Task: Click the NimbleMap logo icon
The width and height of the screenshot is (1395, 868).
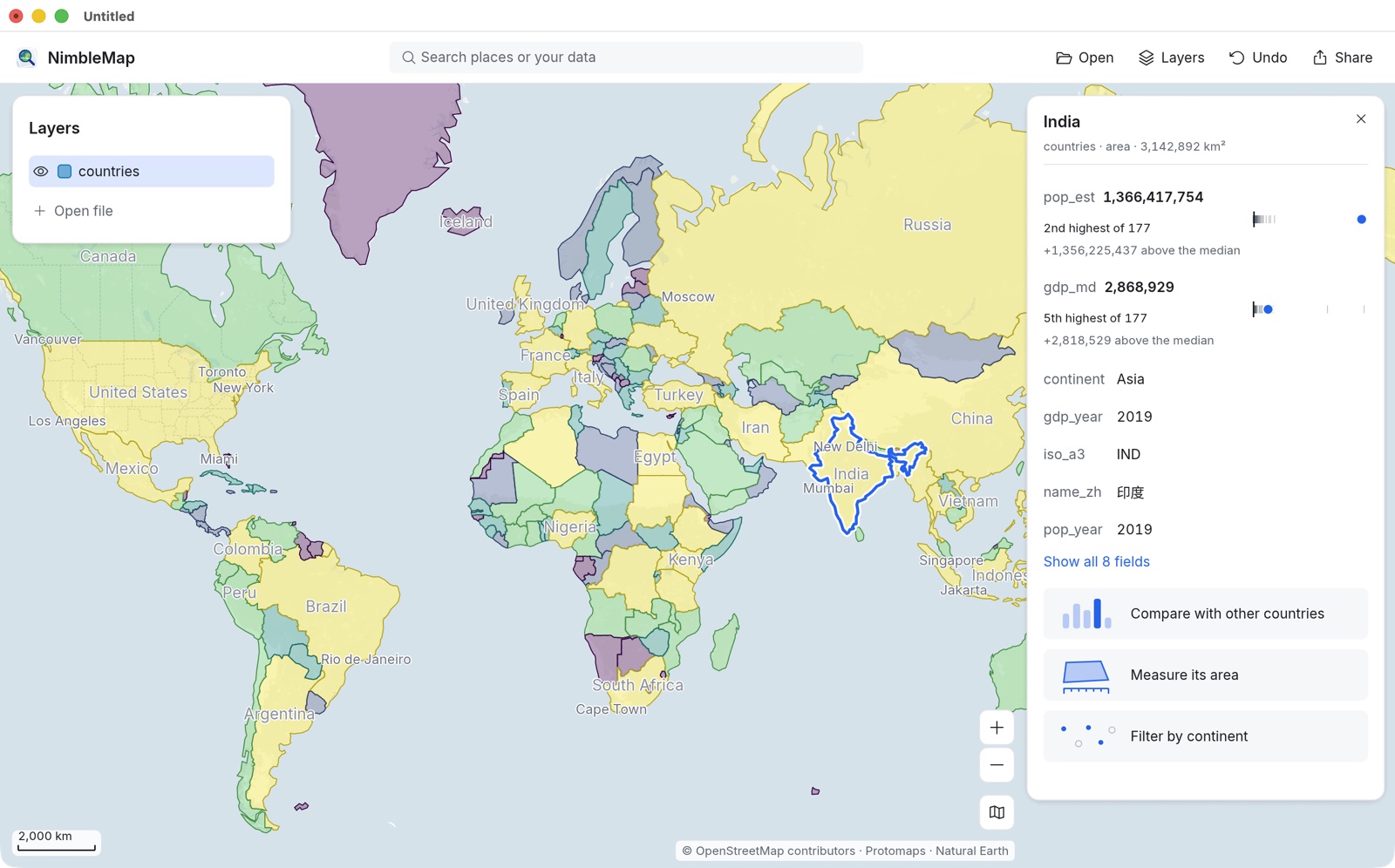Action: point(27,58)
